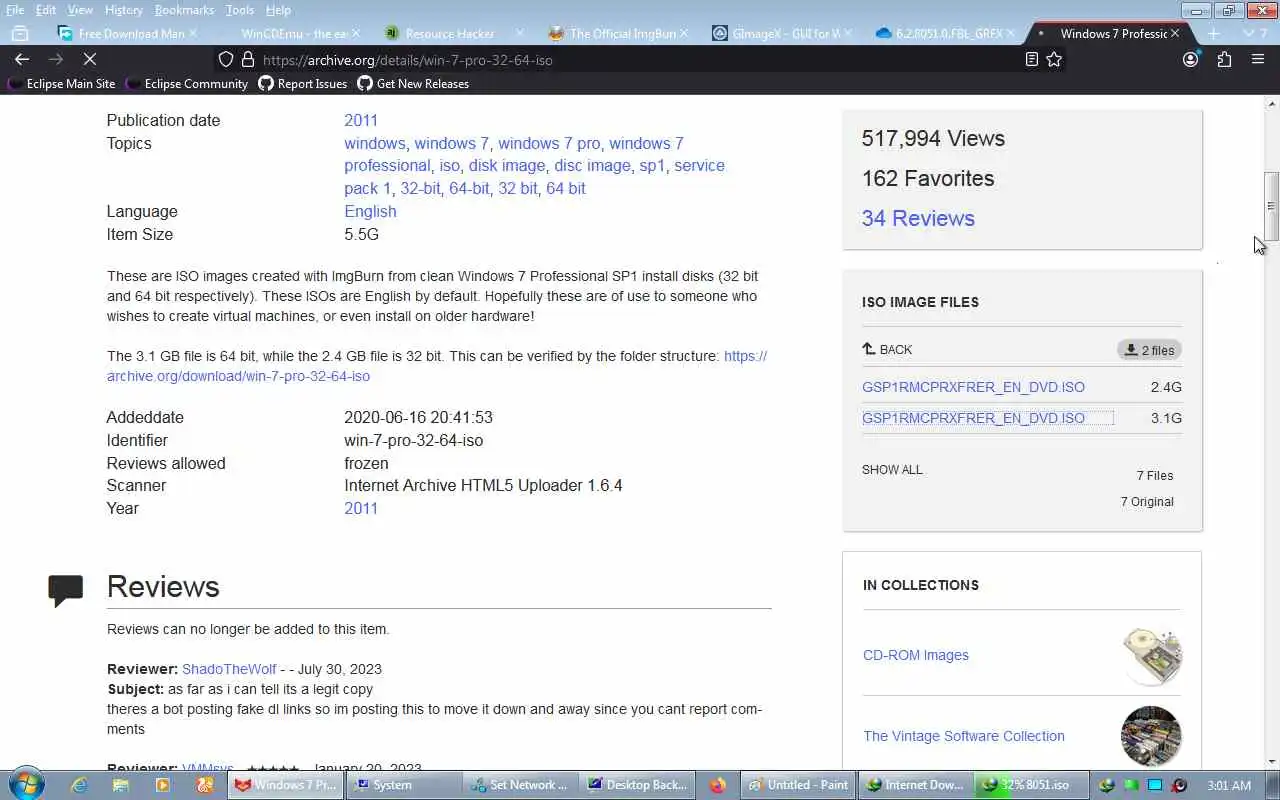Open the 34 Reviews link
The image size is (1280, 800).
click(918, 218)
